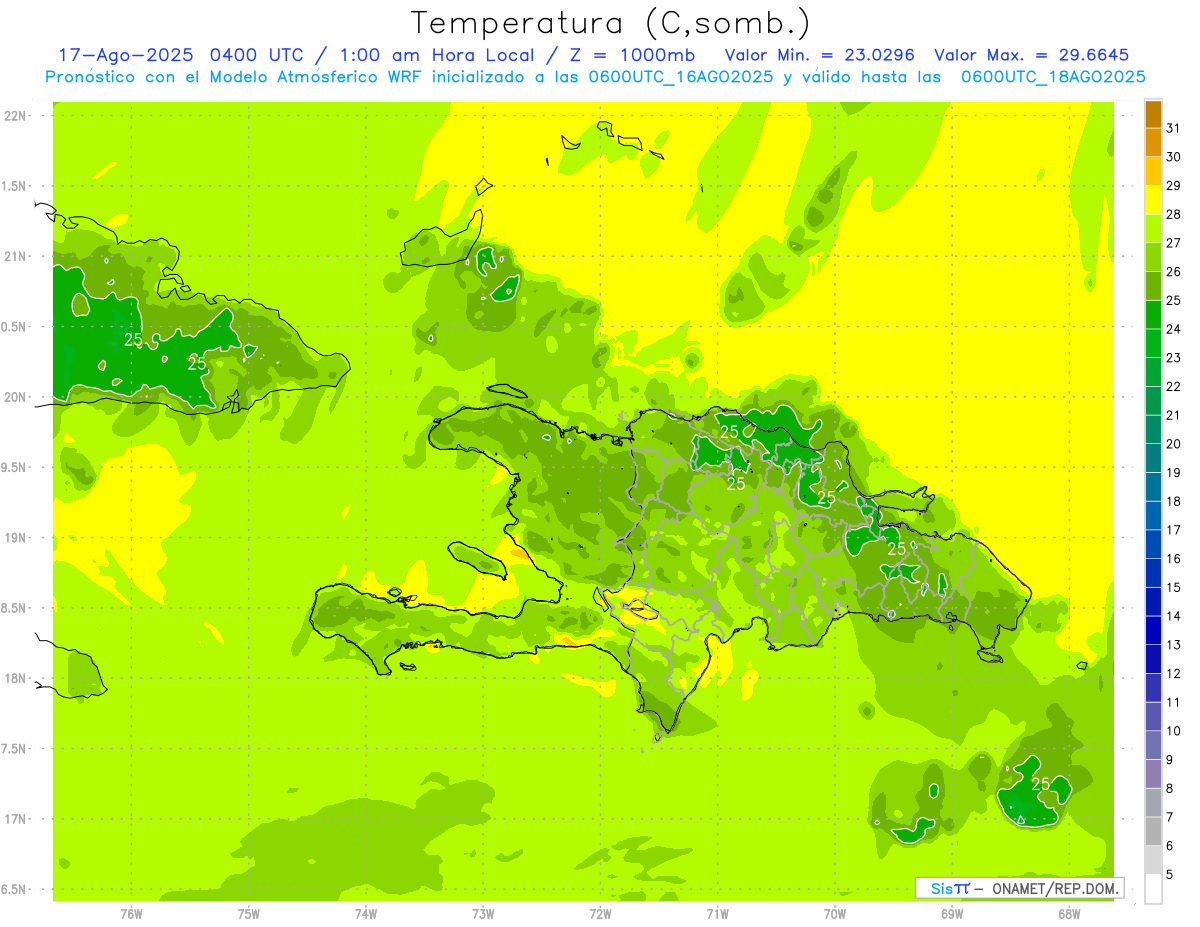Click the white color-scale box below 5
The width and height of the screenshot is (1200, 927).
(1153, 889)
